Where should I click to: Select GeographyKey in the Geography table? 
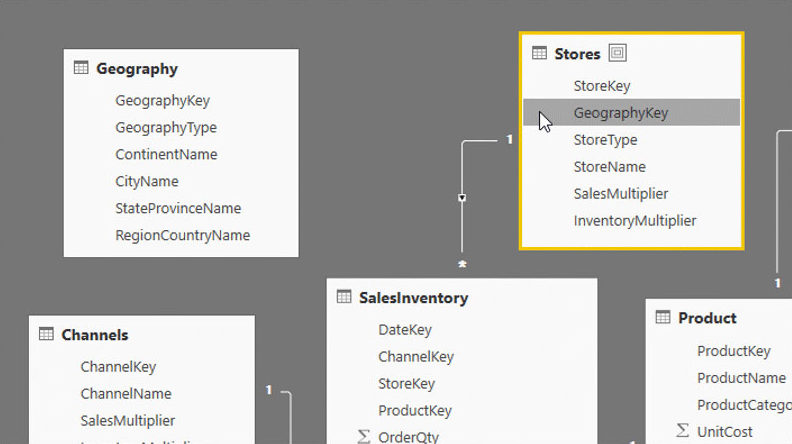162,101
